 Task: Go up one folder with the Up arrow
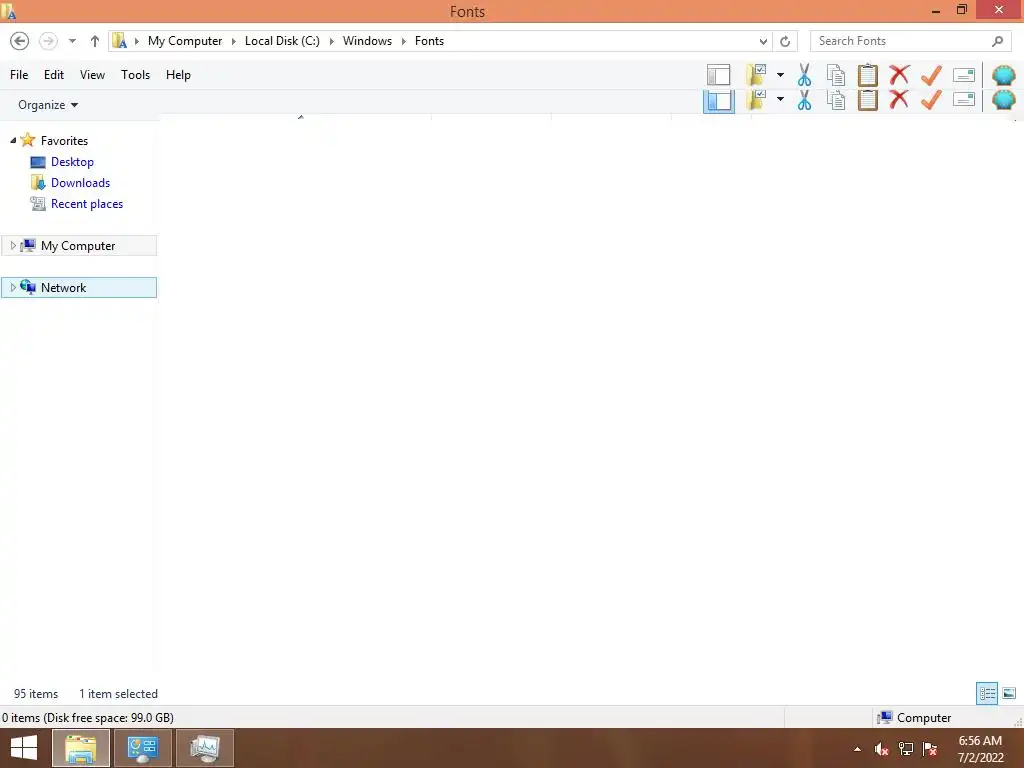(95, 41)
